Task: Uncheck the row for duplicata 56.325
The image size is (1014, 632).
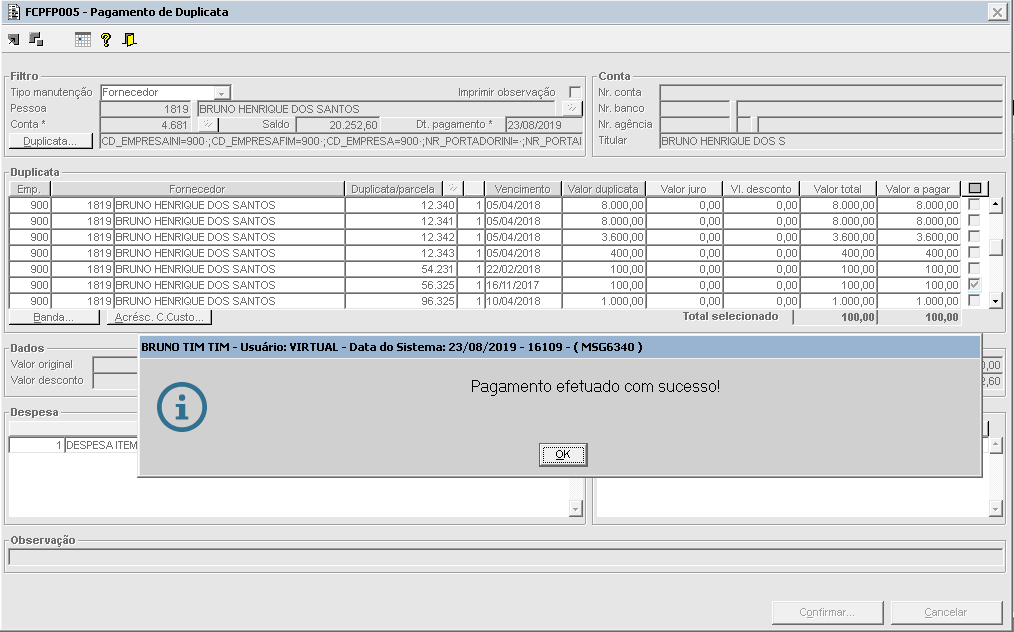Action: point(974,285)
